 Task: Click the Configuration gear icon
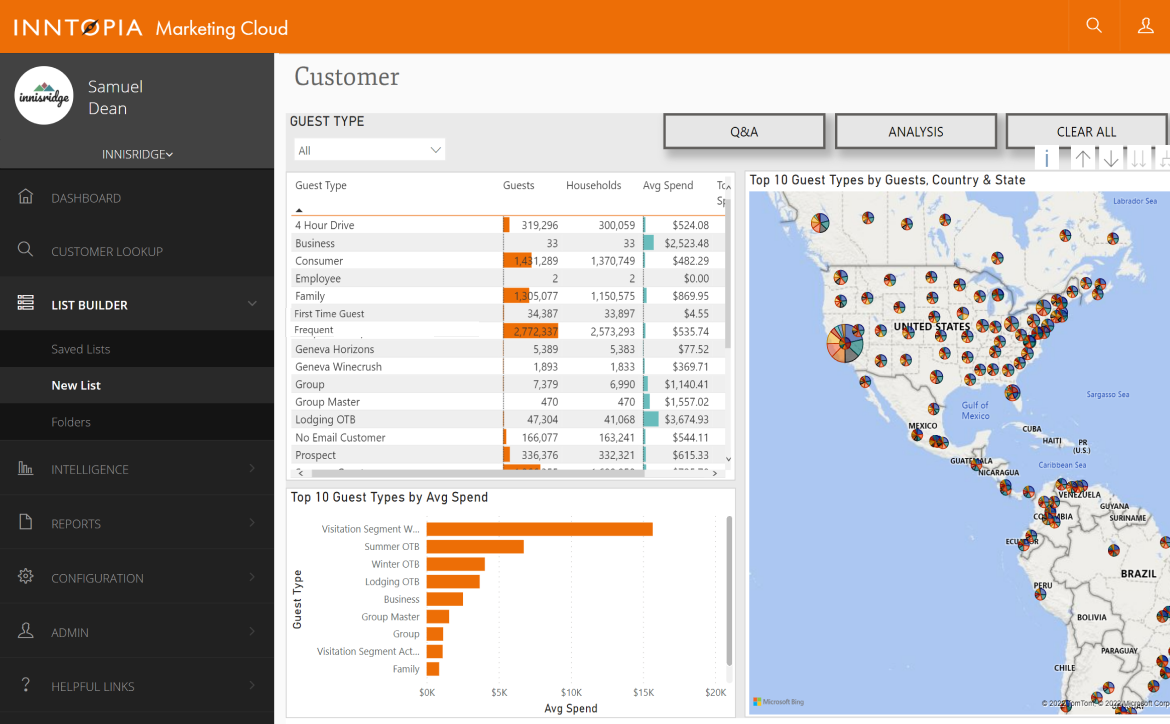coord(26,577)
